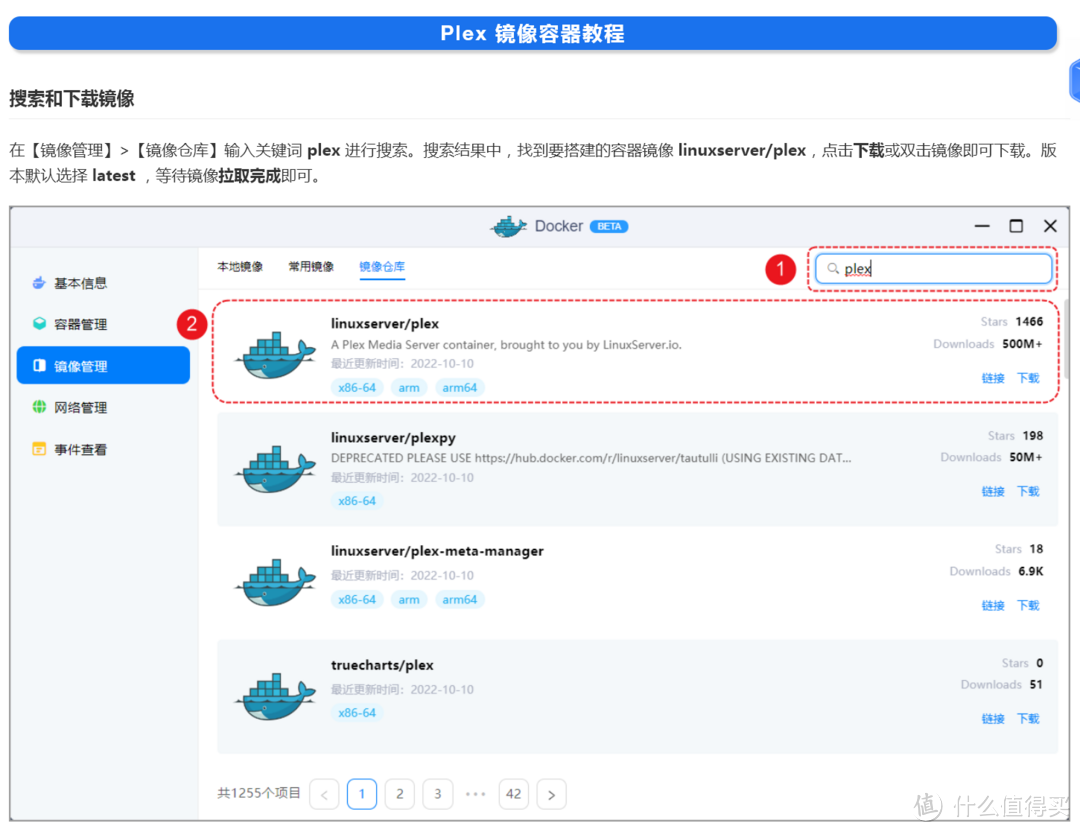Click arm tag under linuxserver/plex
Image resolution: width=1080 pixels, height=832 pixels.
409,388
